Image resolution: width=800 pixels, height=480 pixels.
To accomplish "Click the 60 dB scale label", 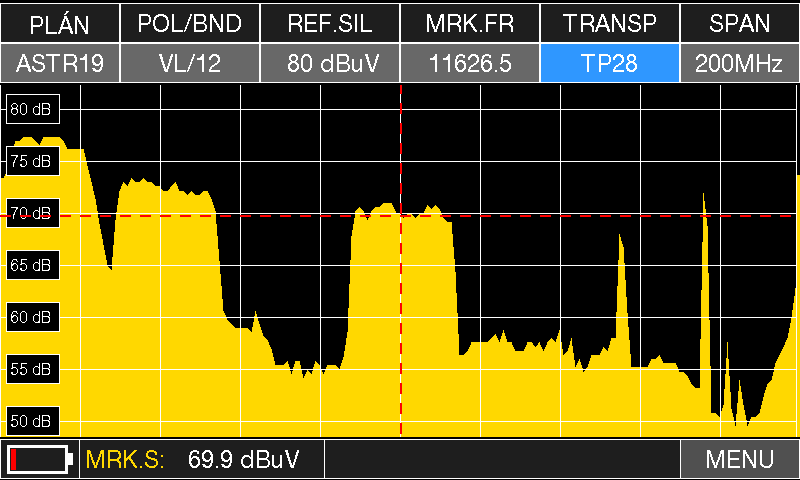I will (x=33, y=317).
